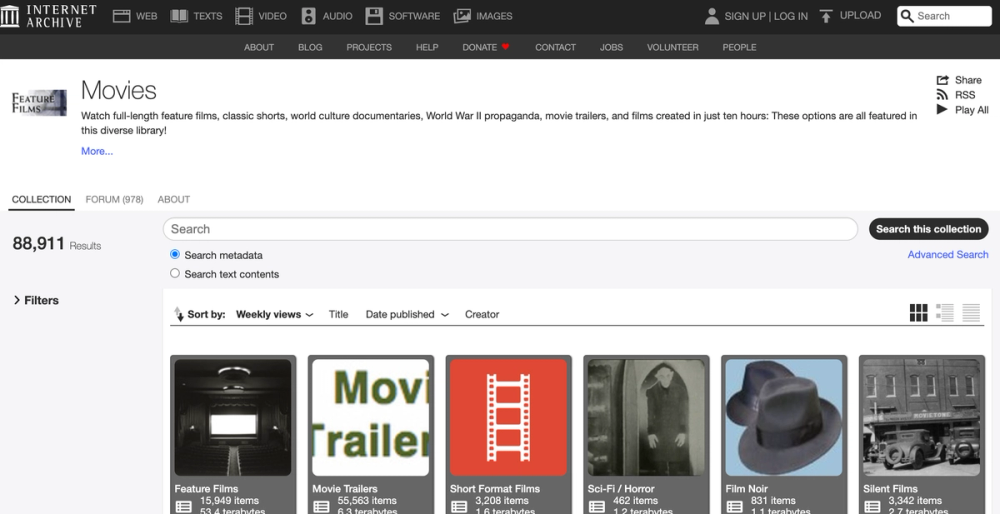This screenshot has width=1000, height=514.
Task: Click the More... description link
Action: 97,151
